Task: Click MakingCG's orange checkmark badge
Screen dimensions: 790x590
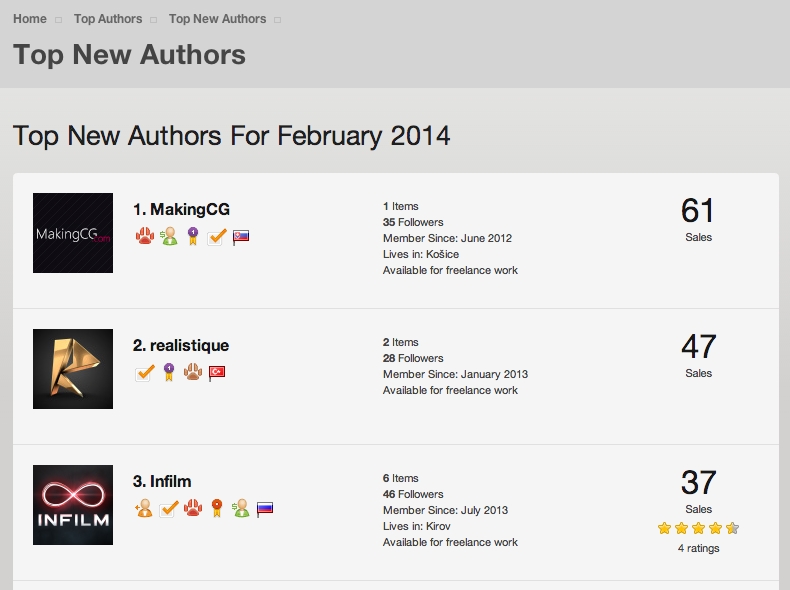Action: pyautogui.click(x=217, y=237)
